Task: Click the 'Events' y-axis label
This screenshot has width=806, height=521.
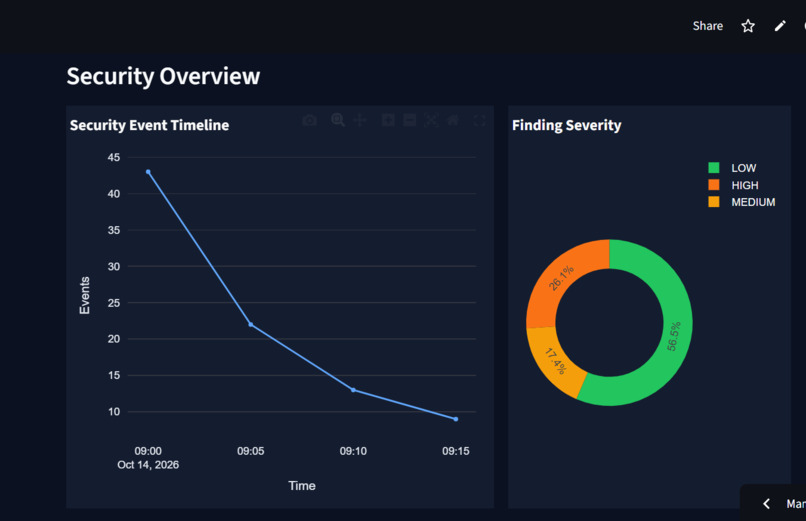Action: pos(85,295)
